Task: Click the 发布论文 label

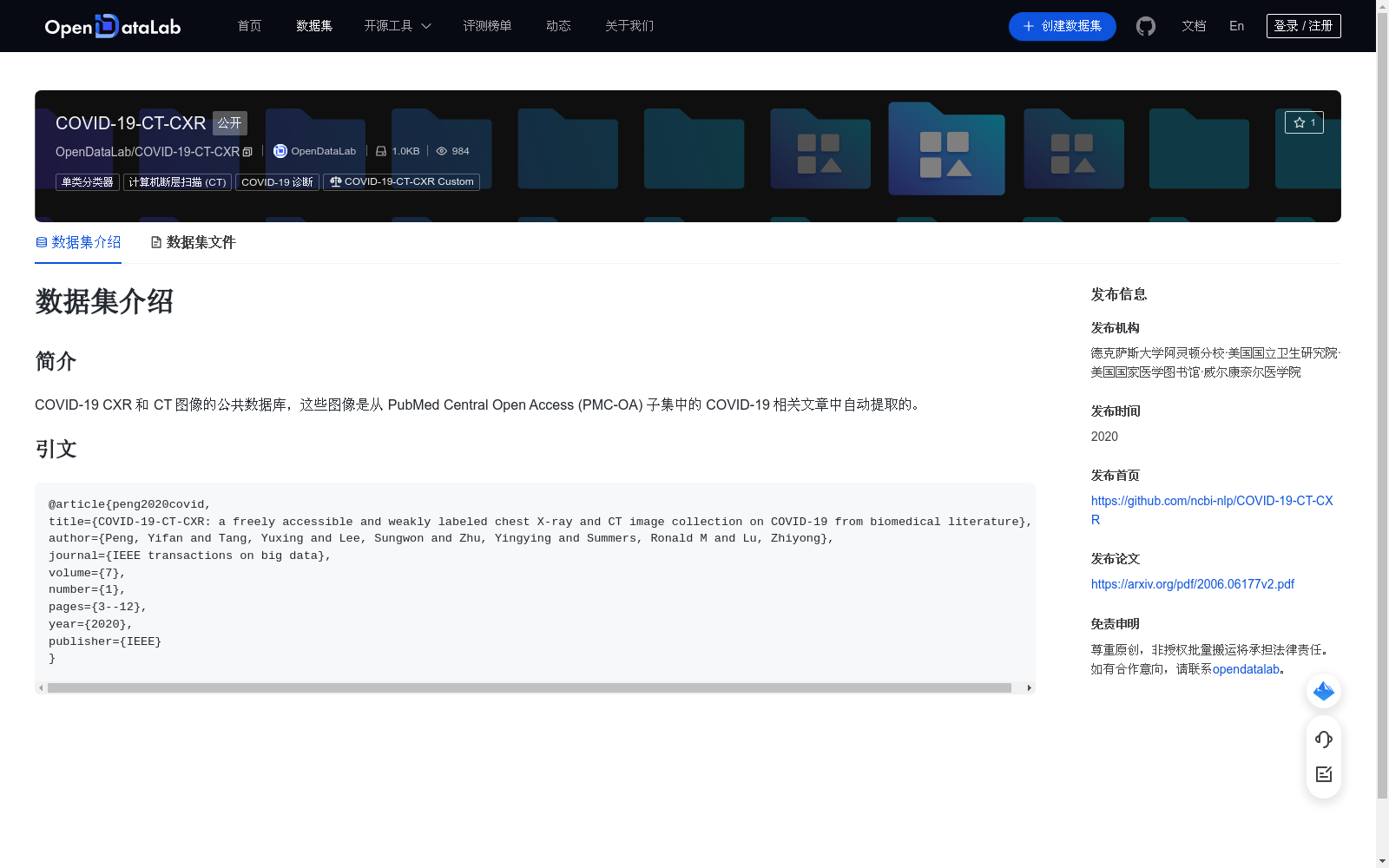Action: pos(1116,559)
